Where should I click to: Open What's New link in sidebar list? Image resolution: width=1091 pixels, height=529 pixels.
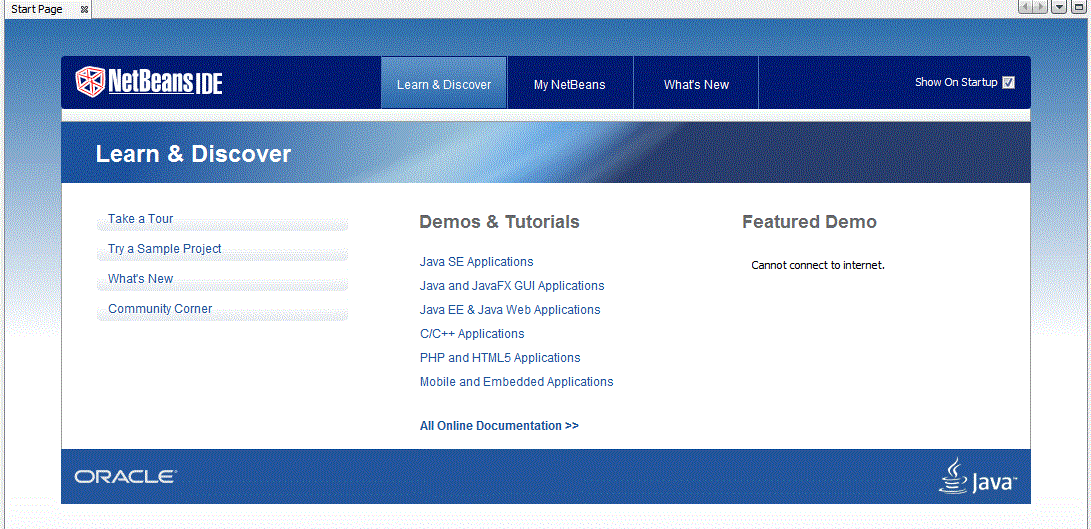point(141,278)
